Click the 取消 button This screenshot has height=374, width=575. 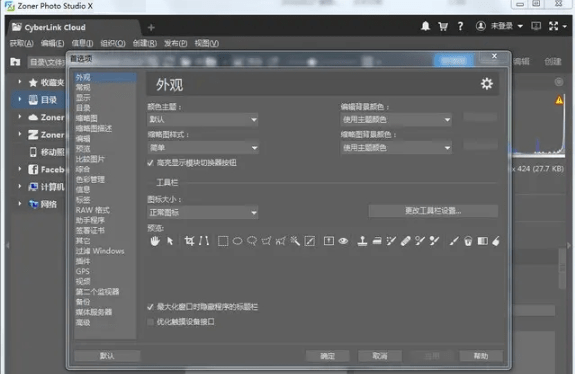380,356
